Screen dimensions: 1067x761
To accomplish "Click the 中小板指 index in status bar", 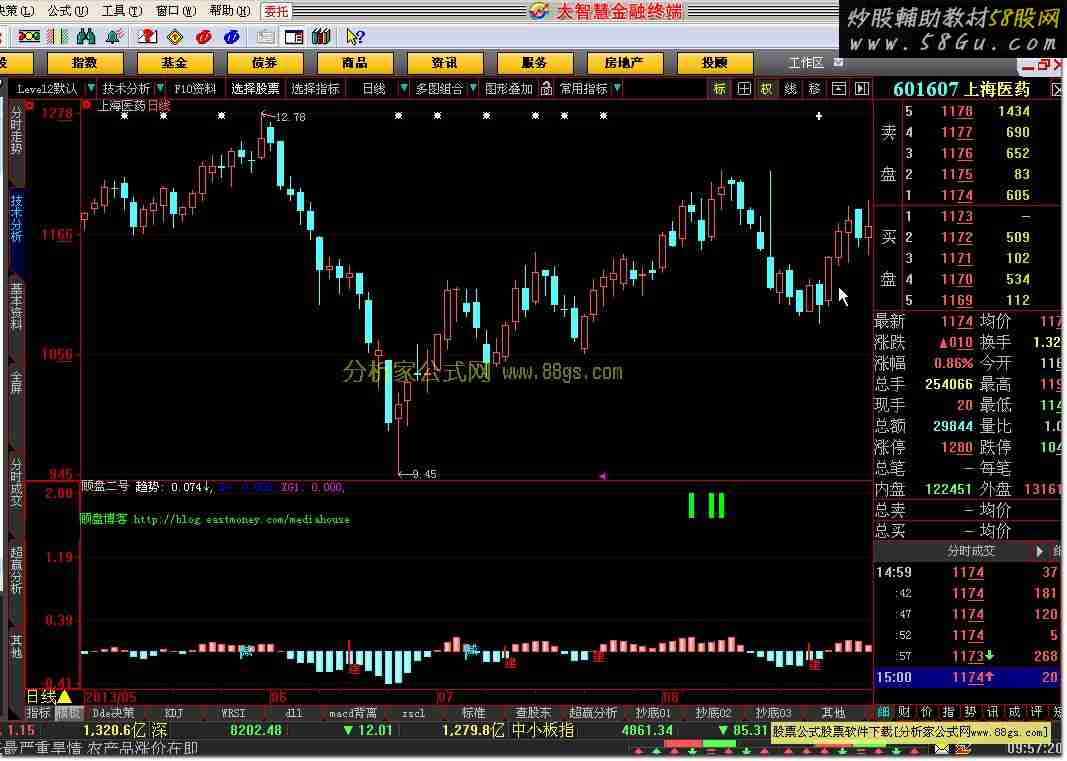I will pos(542,730).
